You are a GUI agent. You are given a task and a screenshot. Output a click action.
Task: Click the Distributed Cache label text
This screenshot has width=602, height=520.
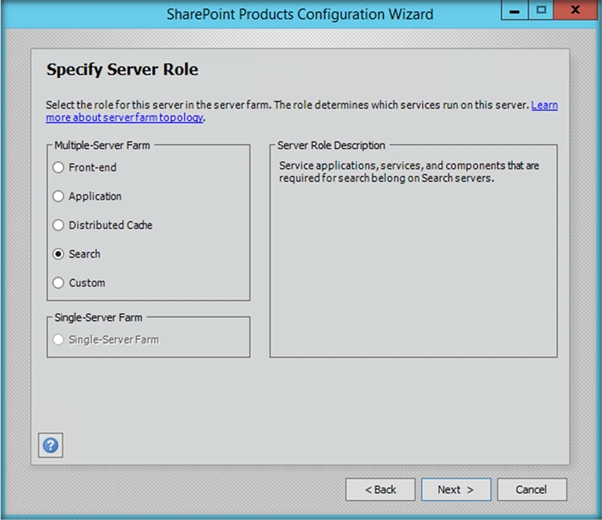111,225
